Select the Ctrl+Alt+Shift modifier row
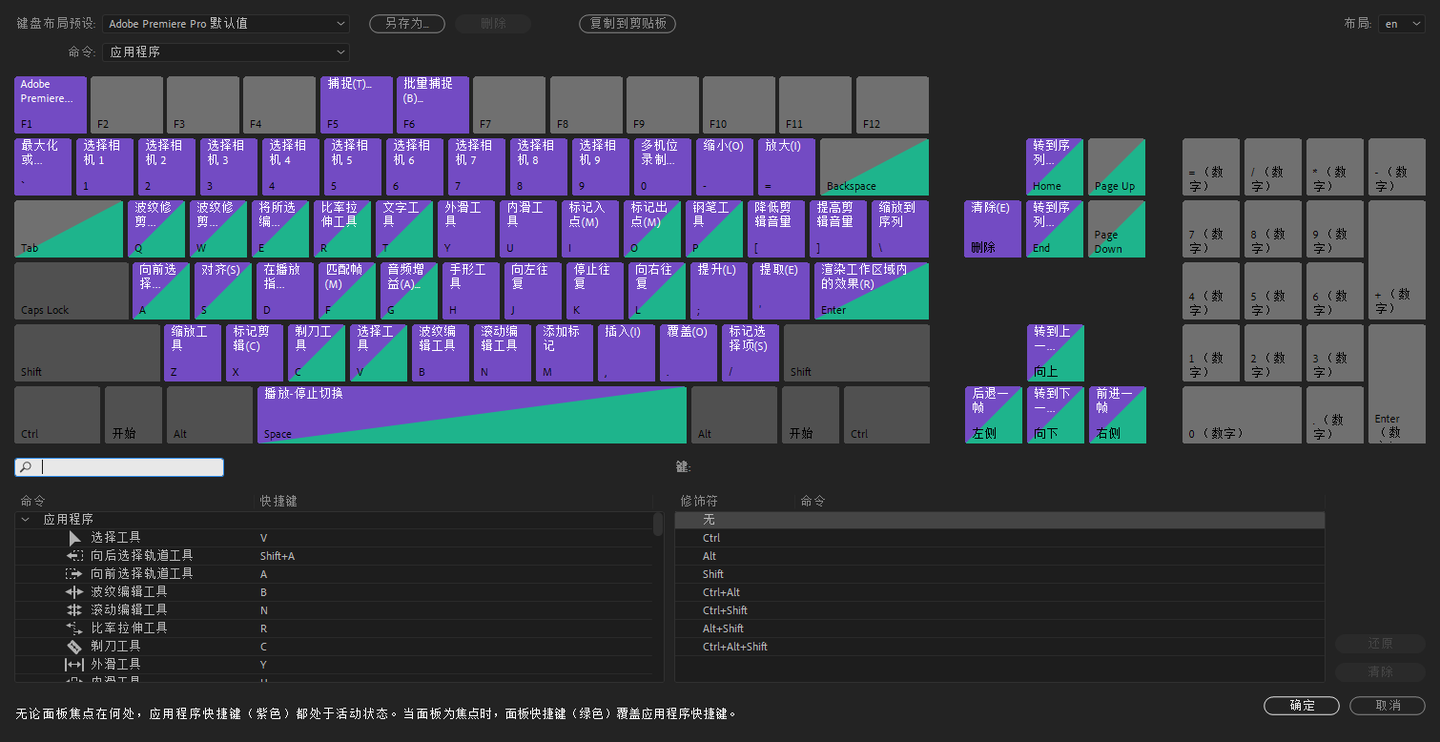 (1000, 646)
